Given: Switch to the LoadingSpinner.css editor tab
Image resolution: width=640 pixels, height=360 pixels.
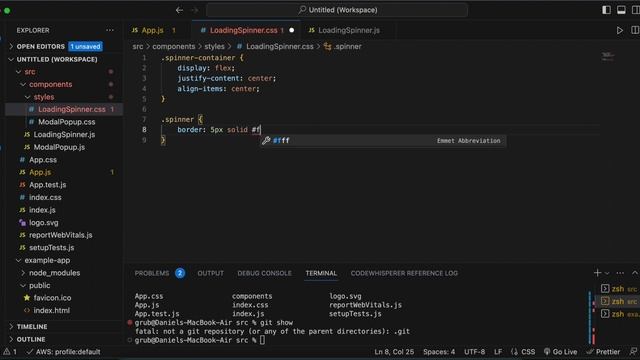Looking at the screenshot, I should click(246, 30).
